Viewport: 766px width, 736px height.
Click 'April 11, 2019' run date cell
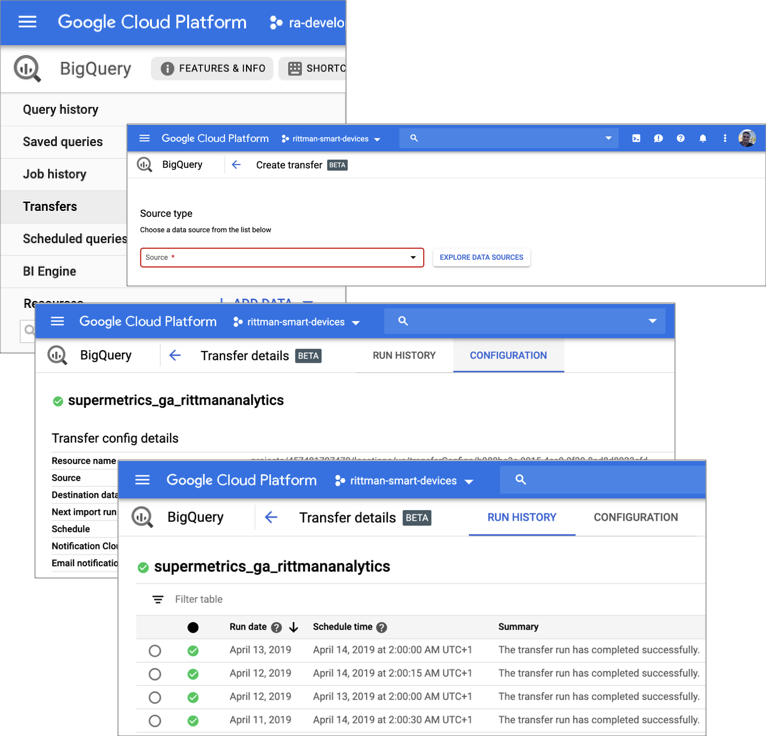click(260, 720)
